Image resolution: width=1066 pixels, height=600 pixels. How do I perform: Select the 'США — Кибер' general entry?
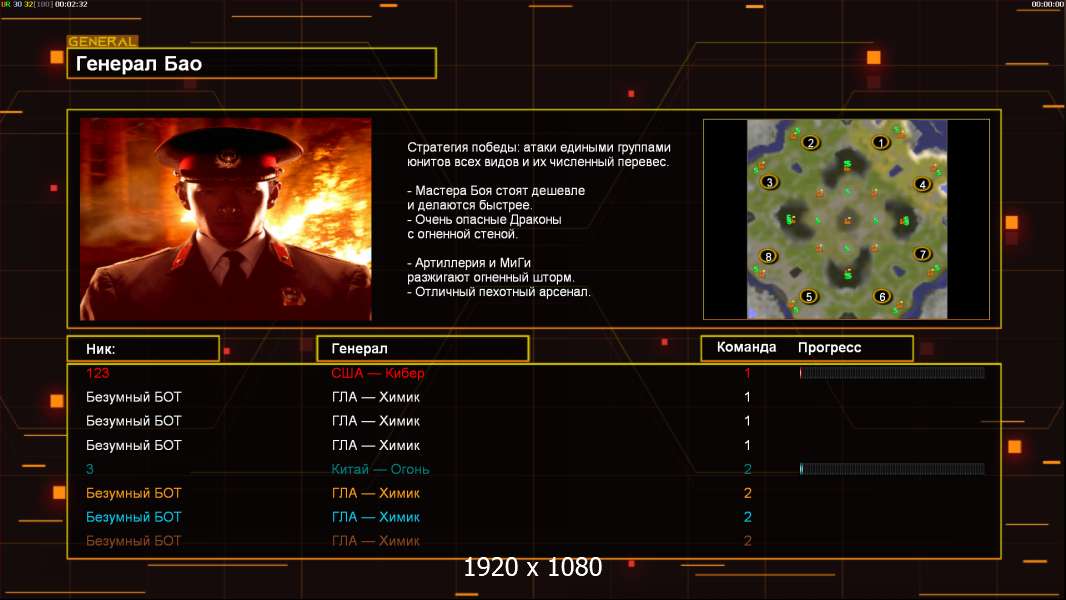[377, 372]
